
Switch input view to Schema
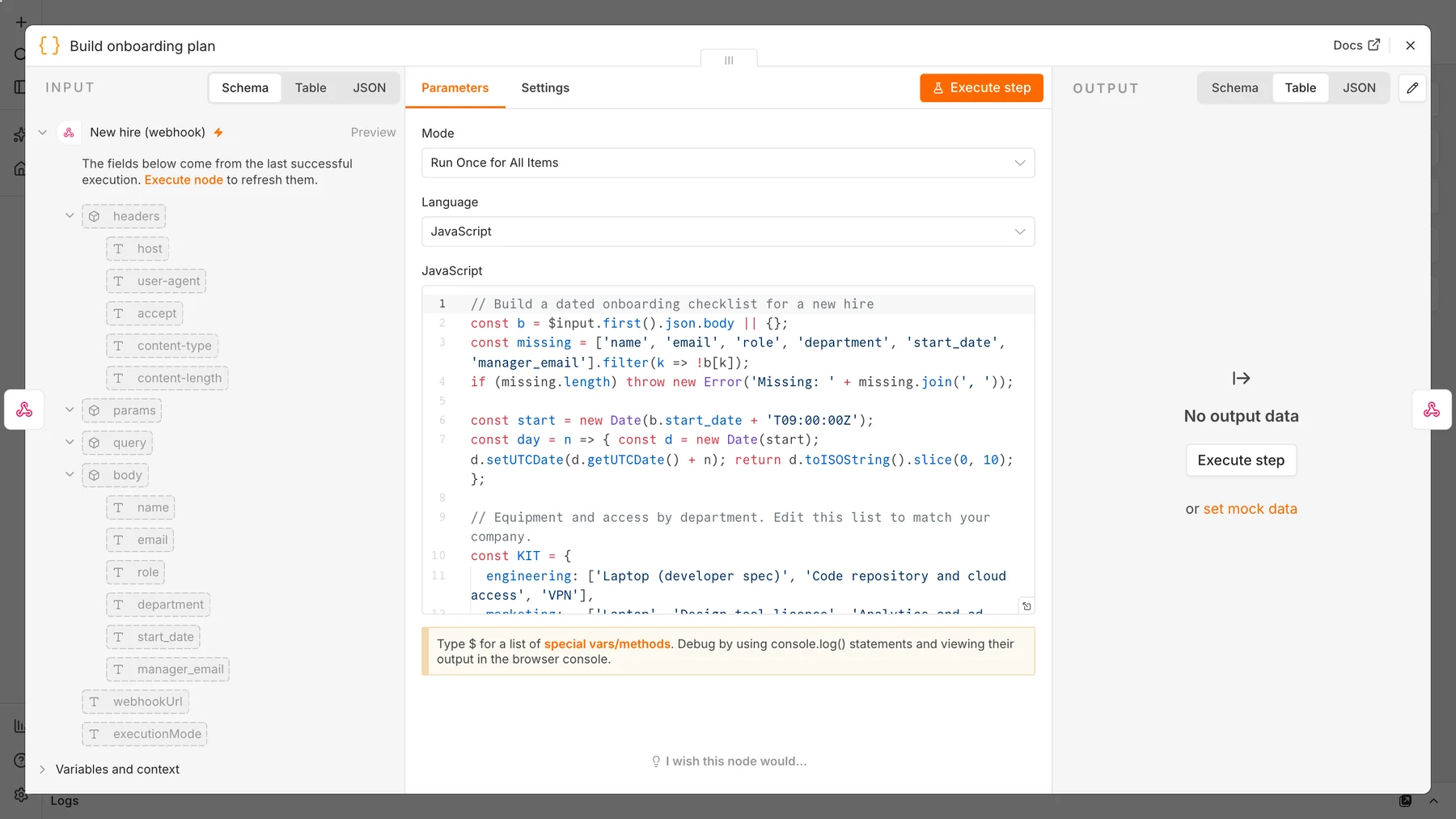(245, 87)
